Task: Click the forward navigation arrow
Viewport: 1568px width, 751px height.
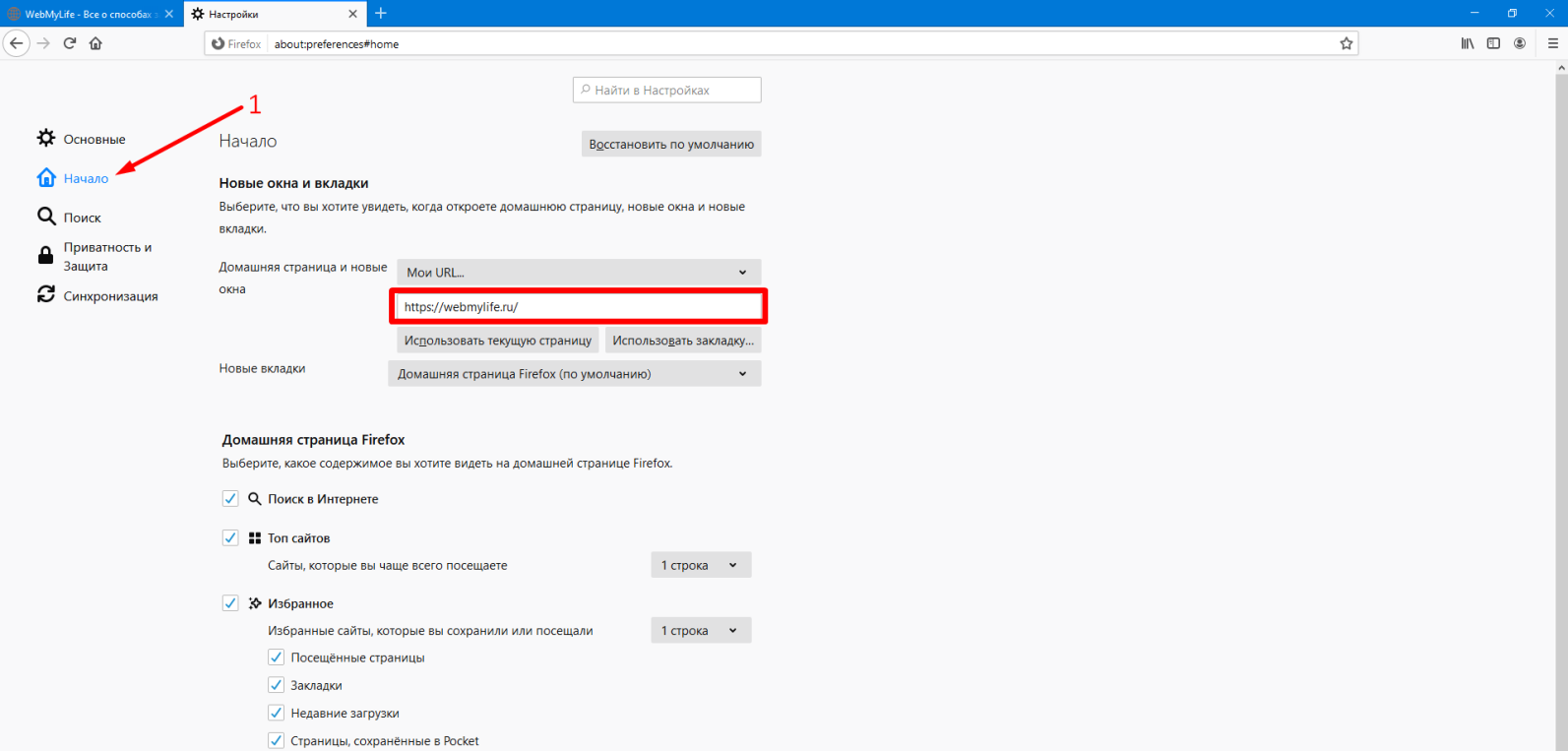Action: point(43,43)
